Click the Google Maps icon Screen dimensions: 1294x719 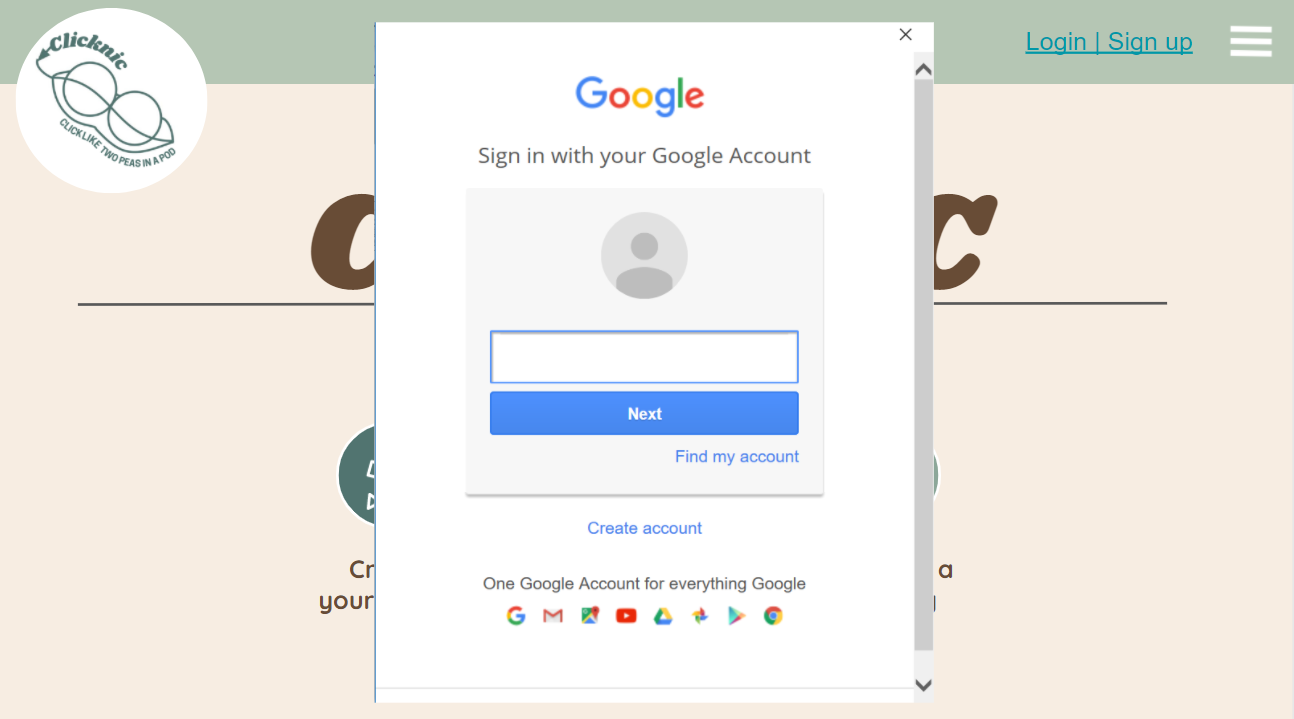click(x=590, y=616)
